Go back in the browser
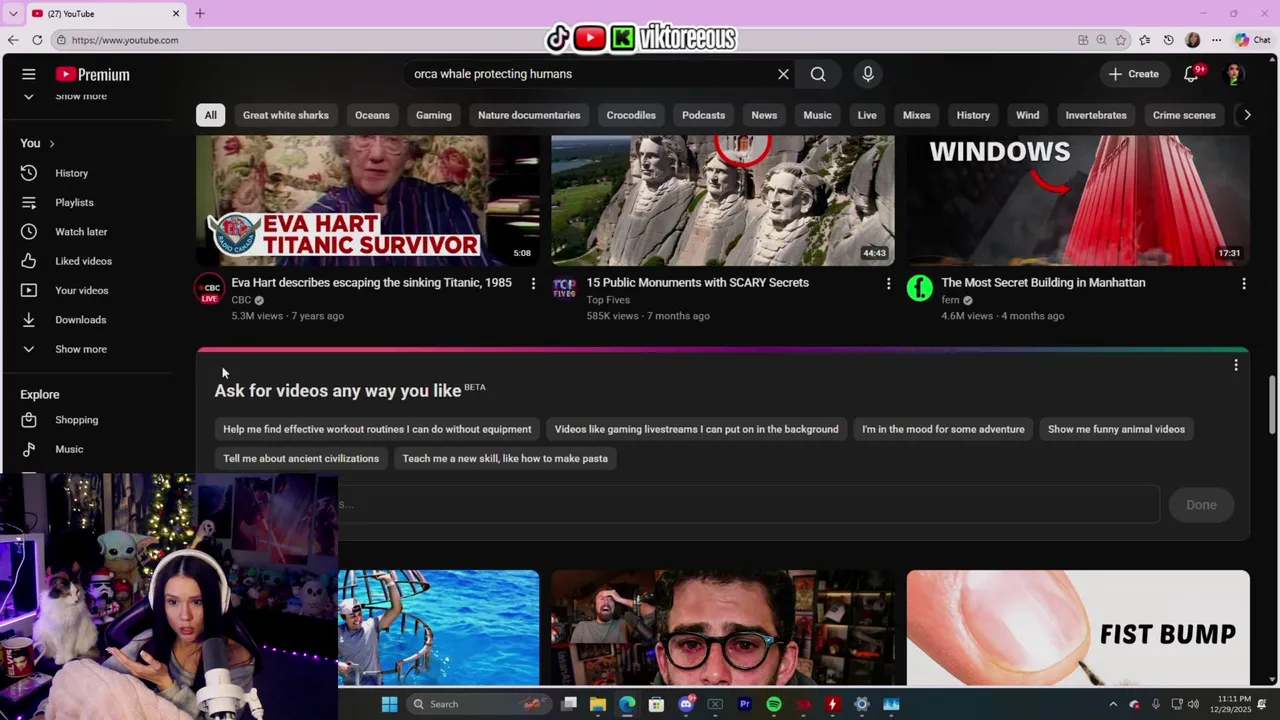Screen dimensions: 1280x720 pos(13,40)
